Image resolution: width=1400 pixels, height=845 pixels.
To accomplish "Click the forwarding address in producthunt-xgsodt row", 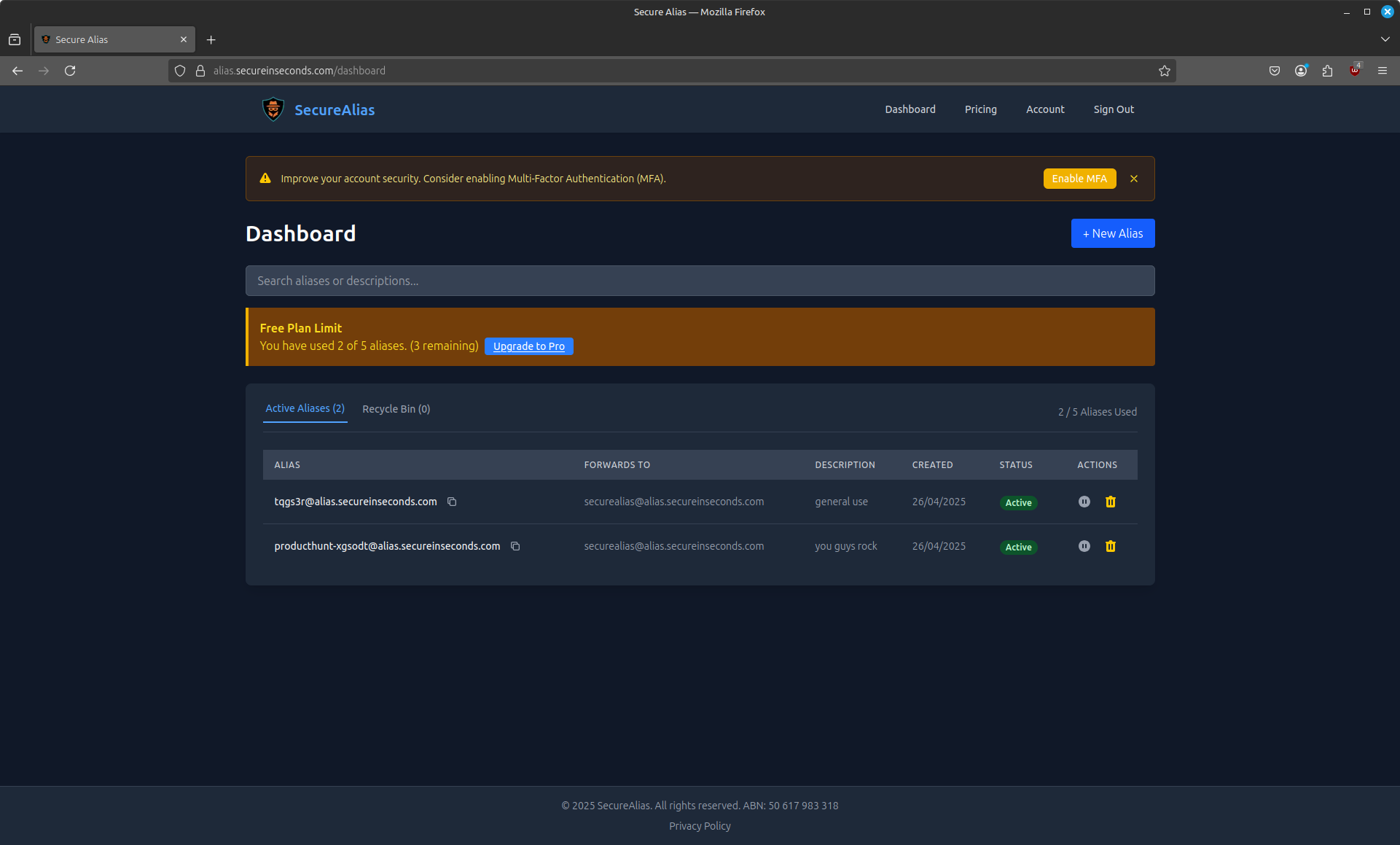I will coord(673,546).
